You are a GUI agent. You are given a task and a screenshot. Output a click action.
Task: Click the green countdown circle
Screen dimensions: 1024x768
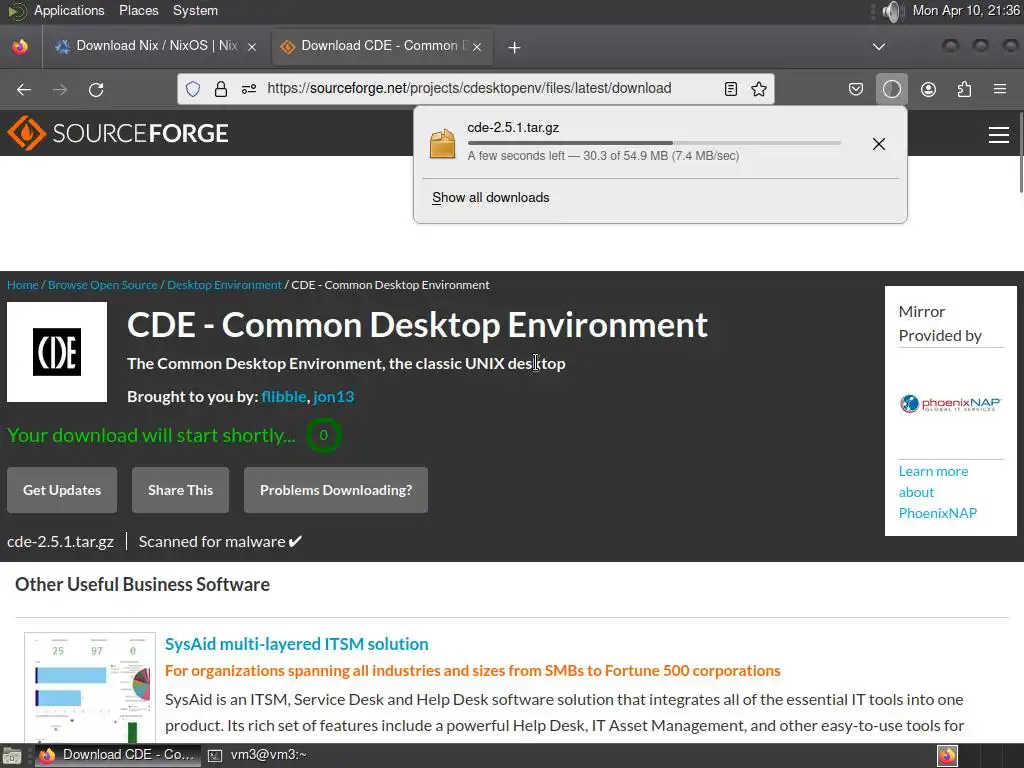323,436
